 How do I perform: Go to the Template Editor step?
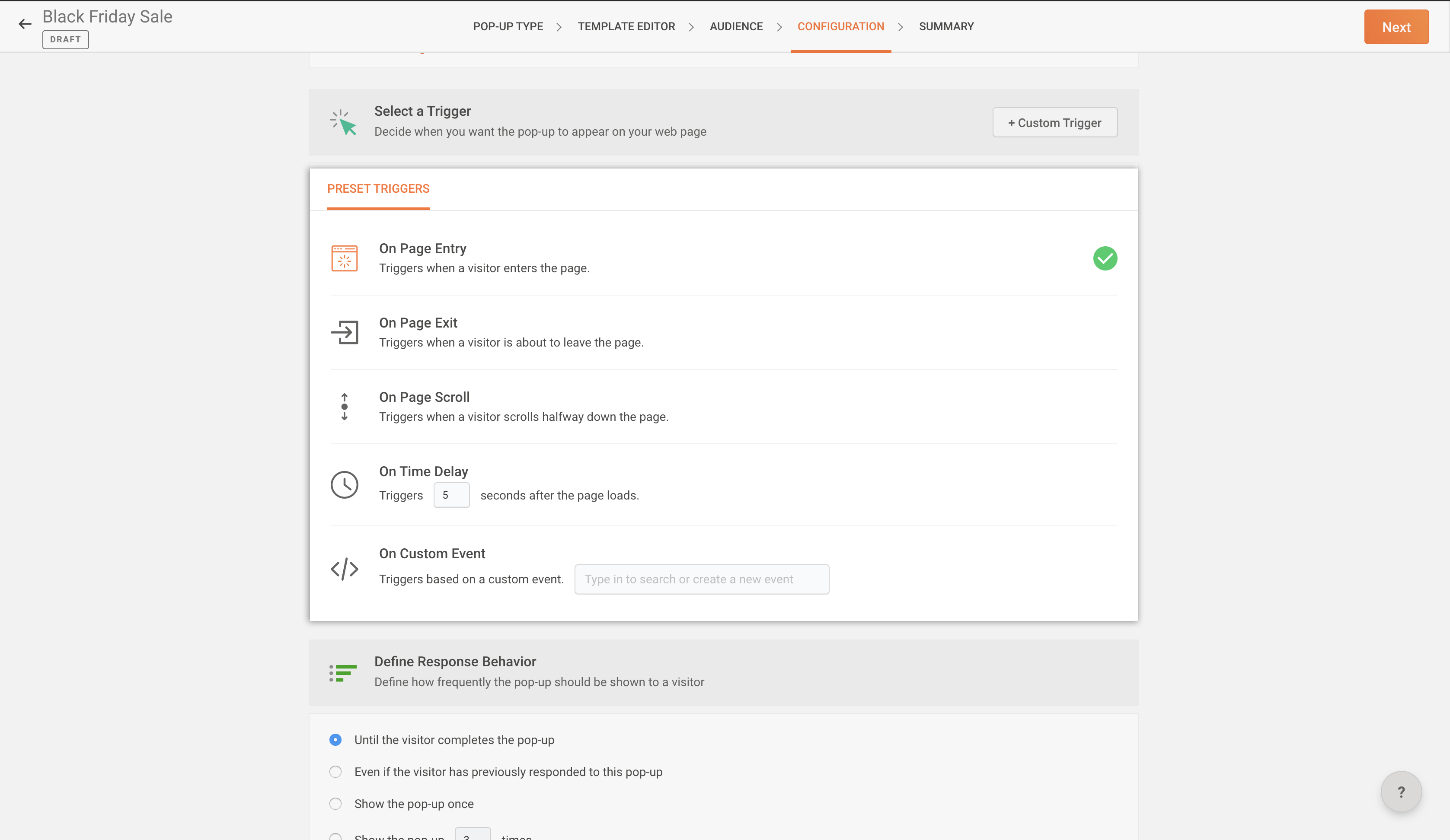coord(626,26)
